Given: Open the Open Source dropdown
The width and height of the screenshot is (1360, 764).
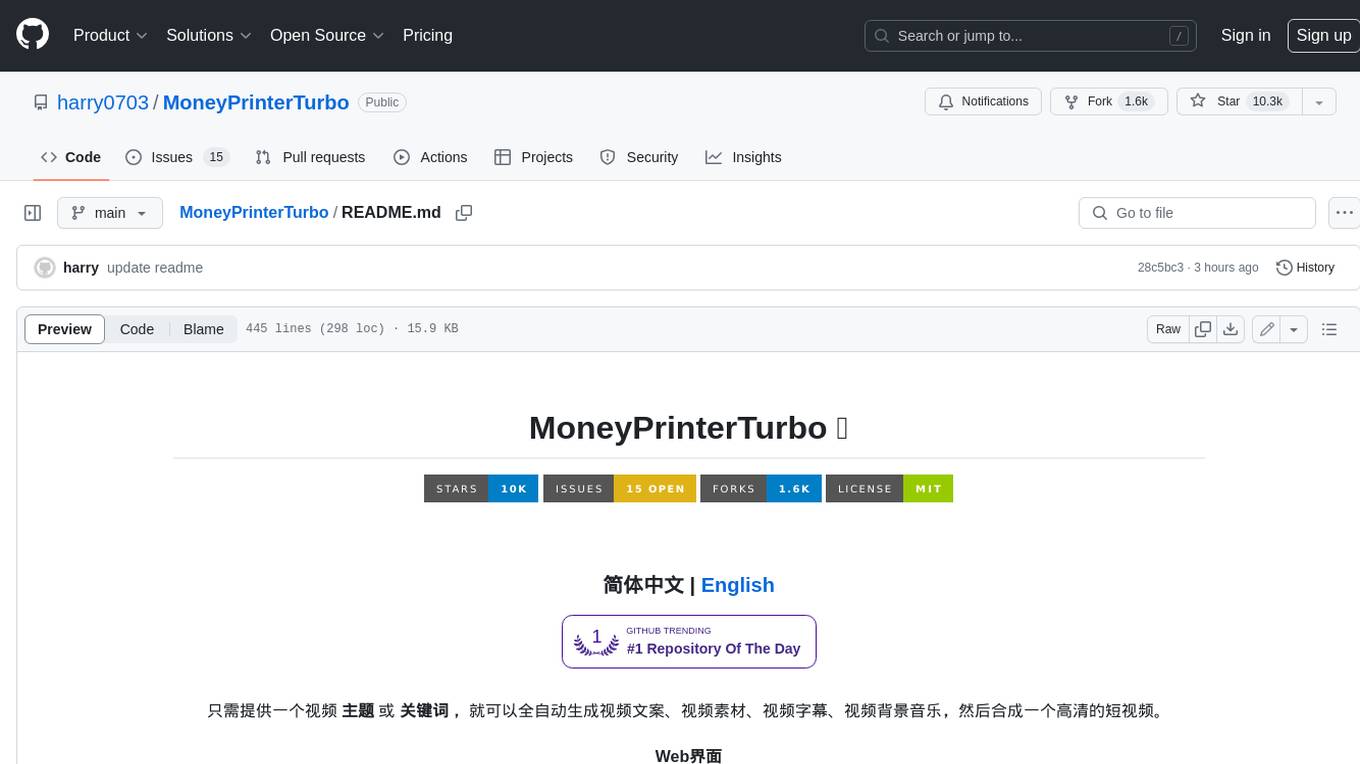Looking at the screenshot, I should 327,35.
